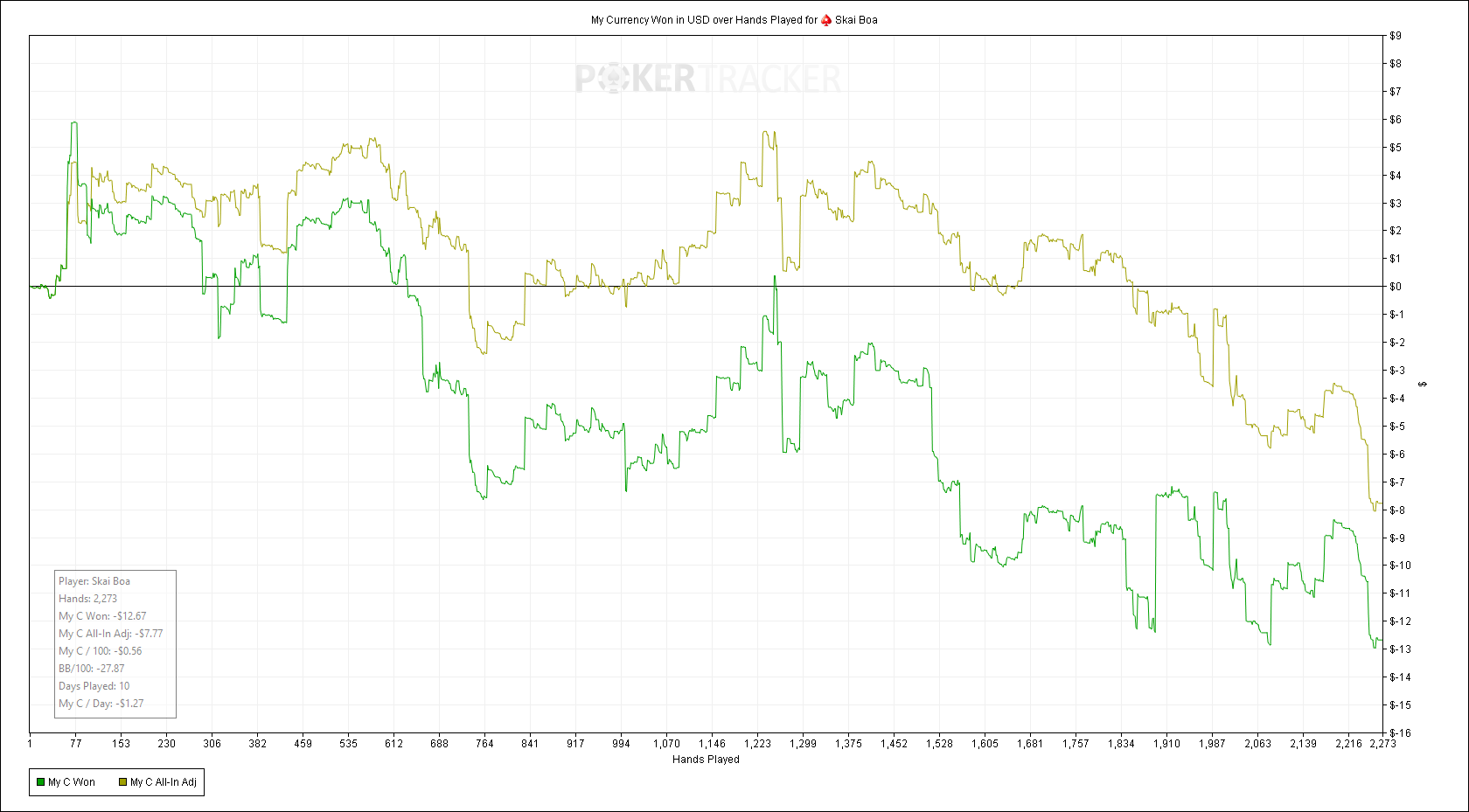Select the 'My C All-In Adj' legend label
Screen dimensions: 1469x812
coord(164,782)
